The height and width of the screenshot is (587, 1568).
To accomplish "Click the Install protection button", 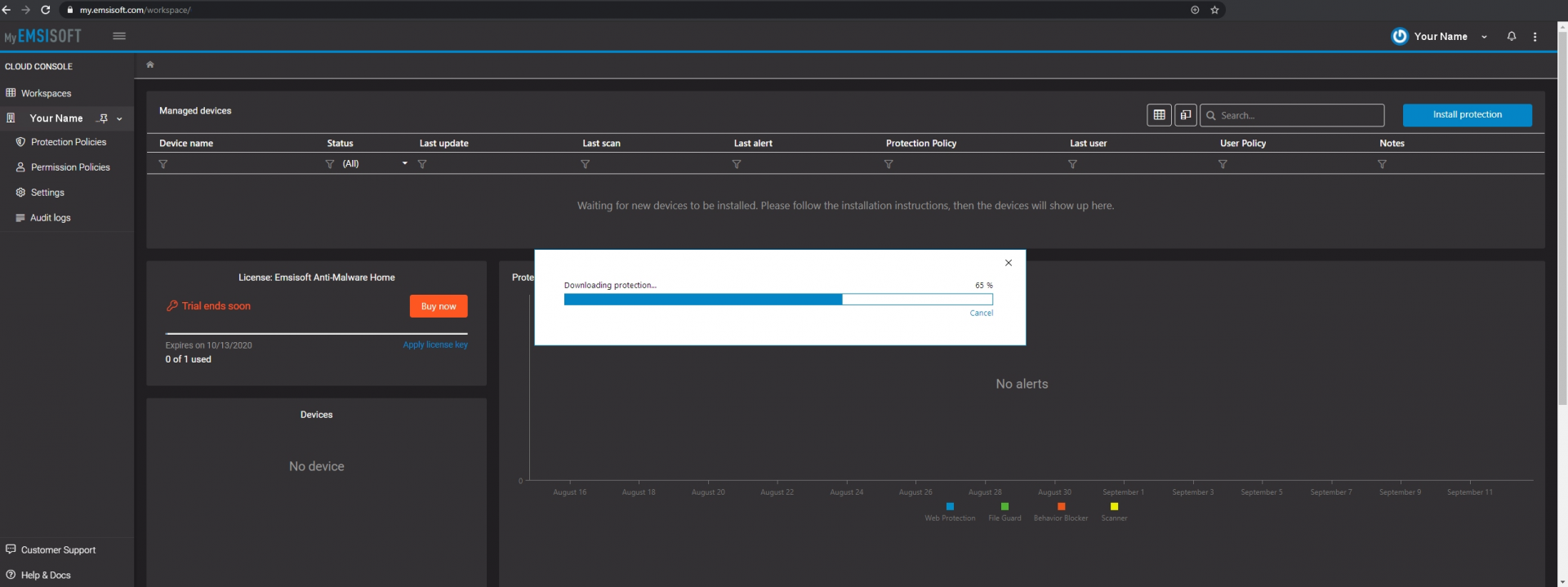I will click(1467, 115).
